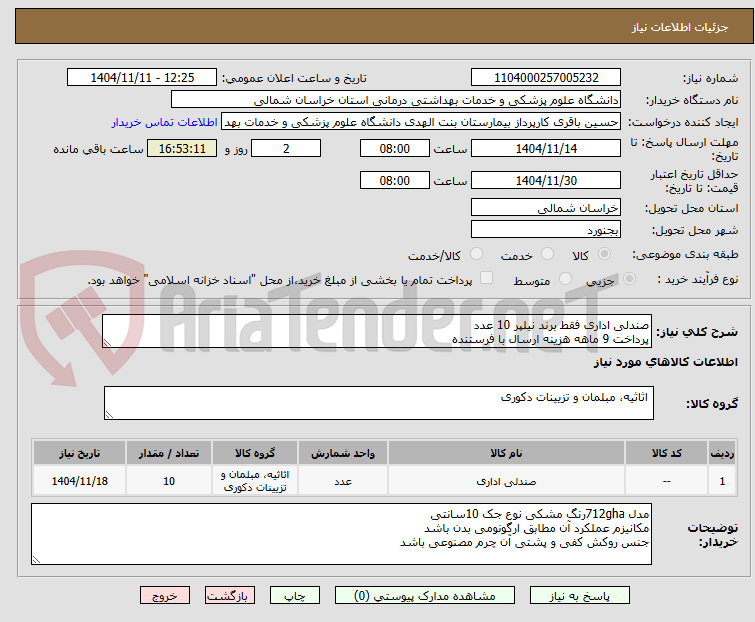Select the 'متوسط' purchase type radio
Screen dimensions: 755x622
coord(565,278)
